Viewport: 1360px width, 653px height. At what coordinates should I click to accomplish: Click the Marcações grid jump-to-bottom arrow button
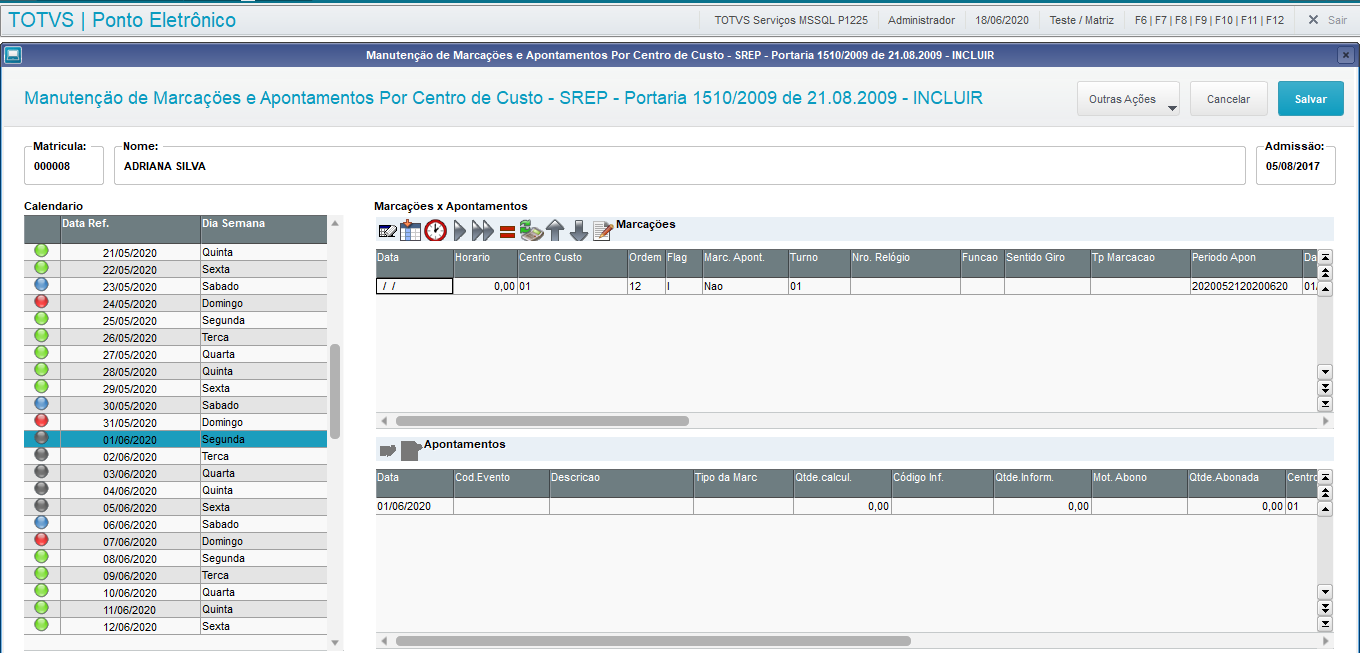(x=1325, y=404)
